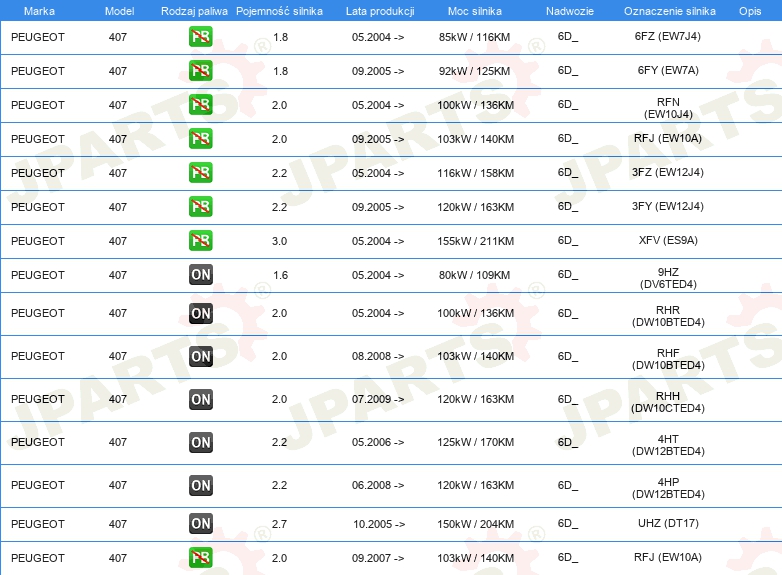Image resolution: width=782 pixels, height=575 pixels.
Task: Select the production date 08.2008 ->
Action: [378, 356]
